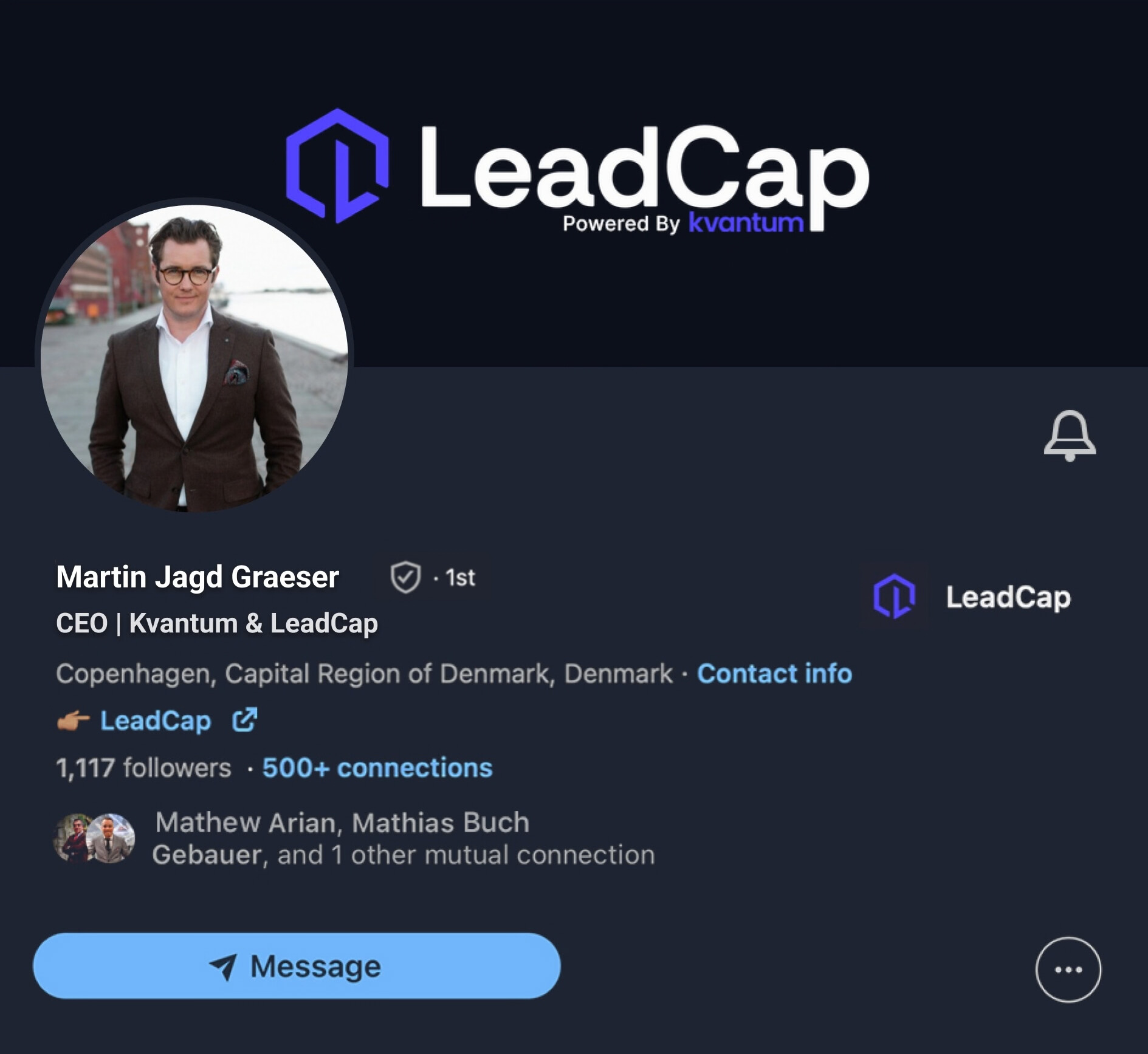Click the LeadCap hexagon logo in banner

click(x=337, y=166)
